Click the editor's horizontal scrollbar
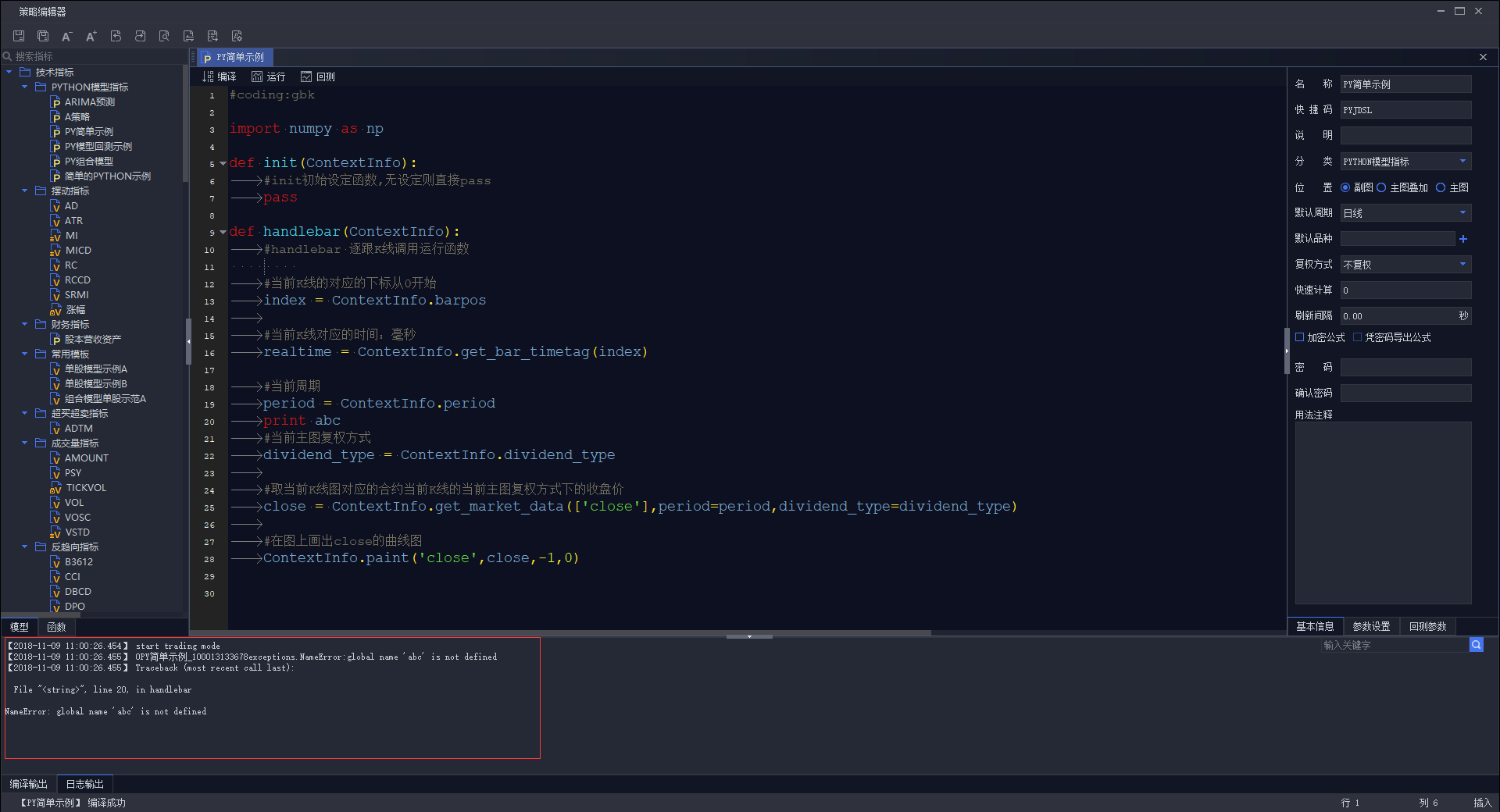 578,632
